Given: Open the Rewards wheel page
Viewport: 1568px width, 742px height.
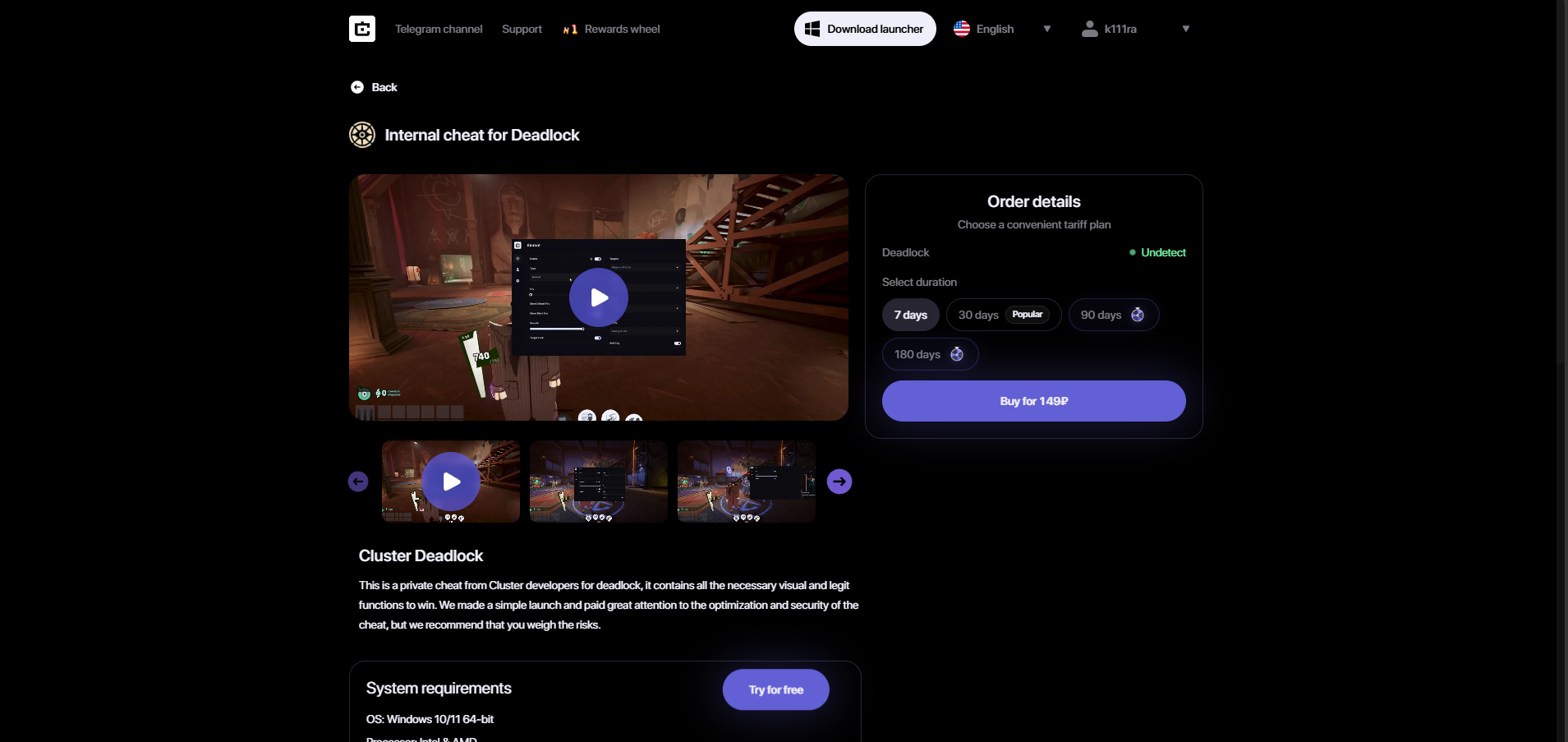Looking at the screenshot, I should pos(622,29).
